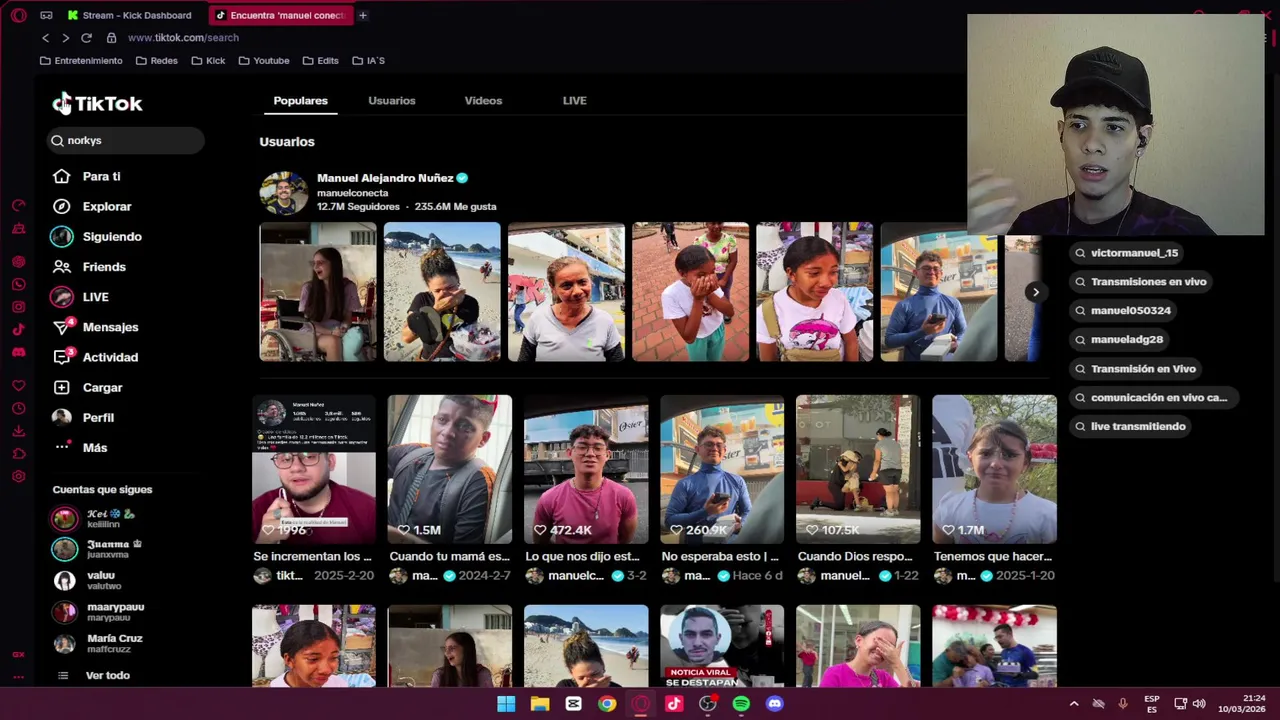Open WhatsApp in Opera sidebar
Image resolution: width=1280 pixels, height=720 pixels.
pos(18,284)
